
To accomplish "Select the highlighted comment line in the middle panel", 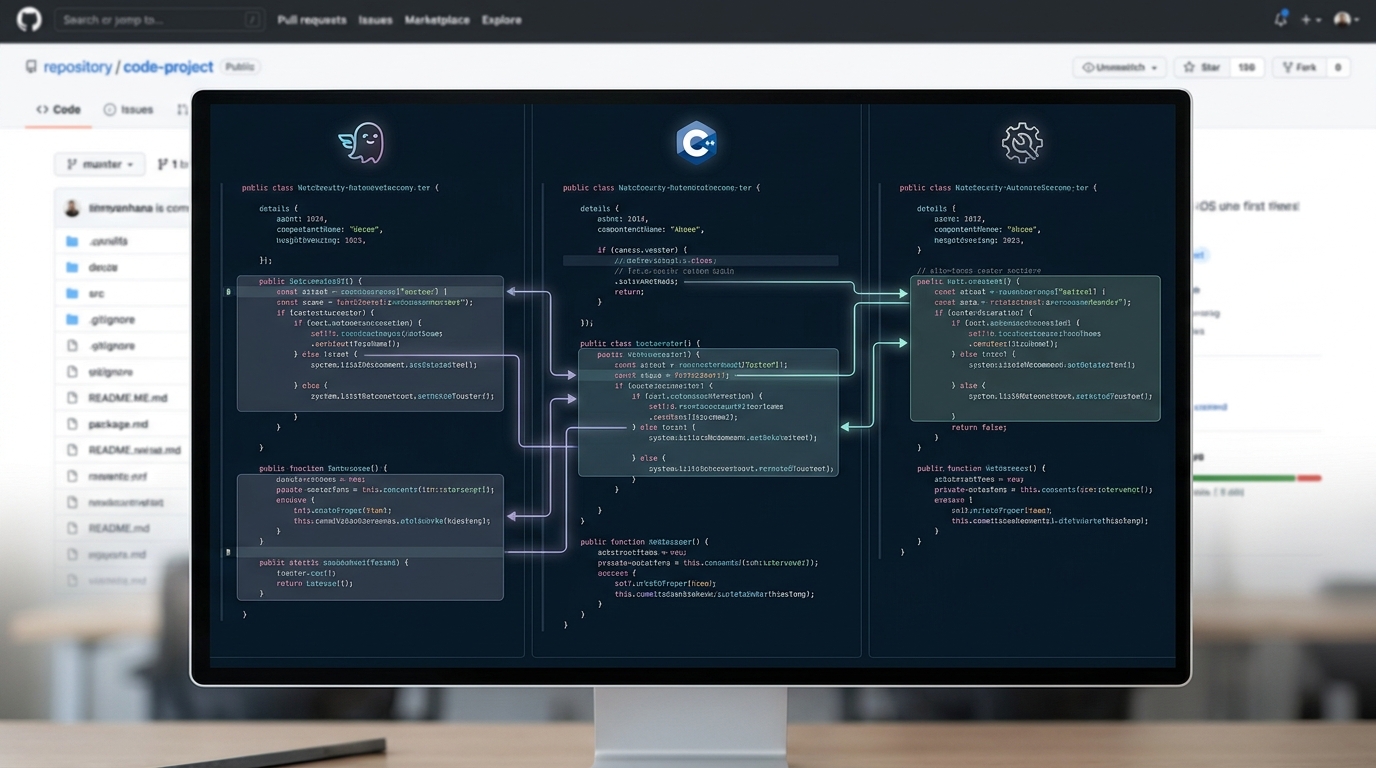I will click(700, 260).
